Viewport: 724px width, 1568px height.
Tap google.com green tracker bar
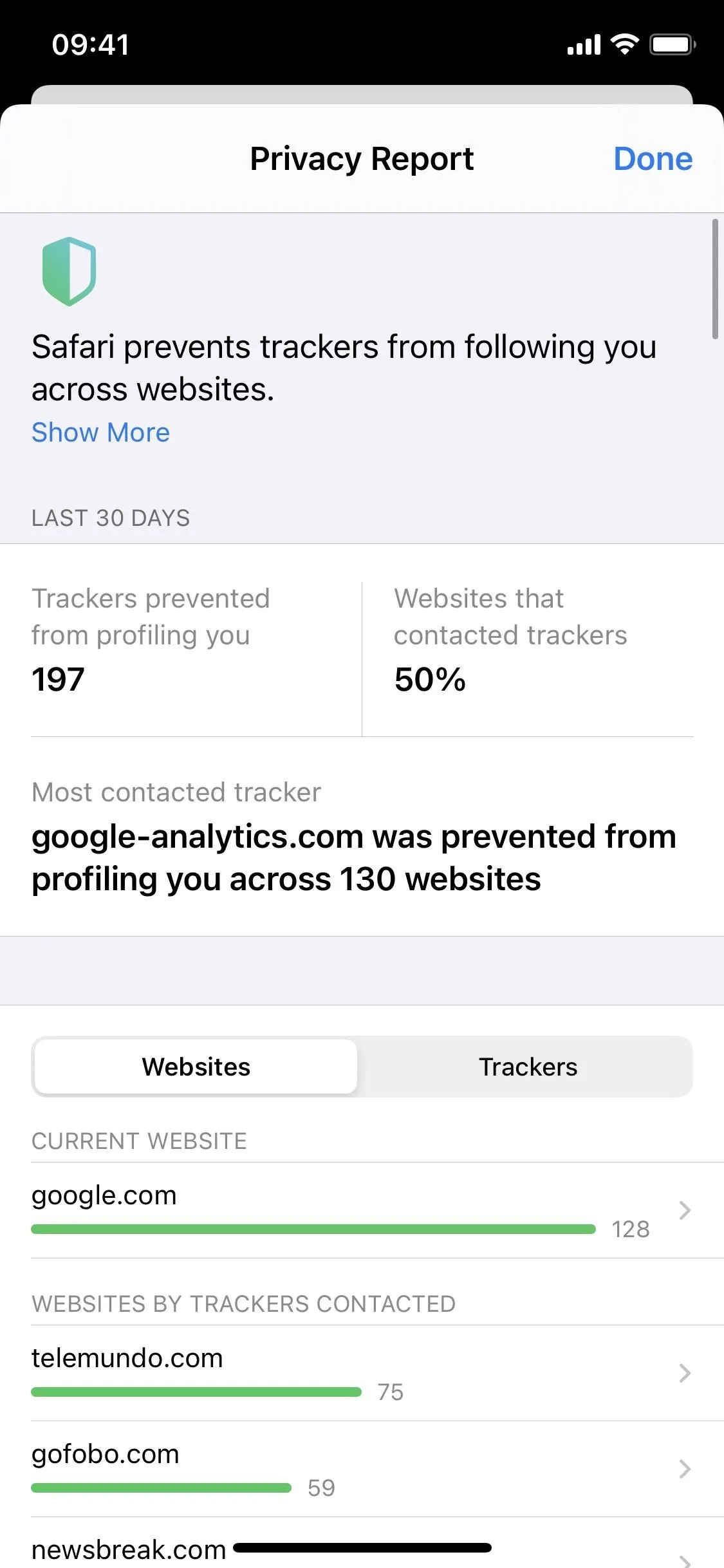(313, 1229)
